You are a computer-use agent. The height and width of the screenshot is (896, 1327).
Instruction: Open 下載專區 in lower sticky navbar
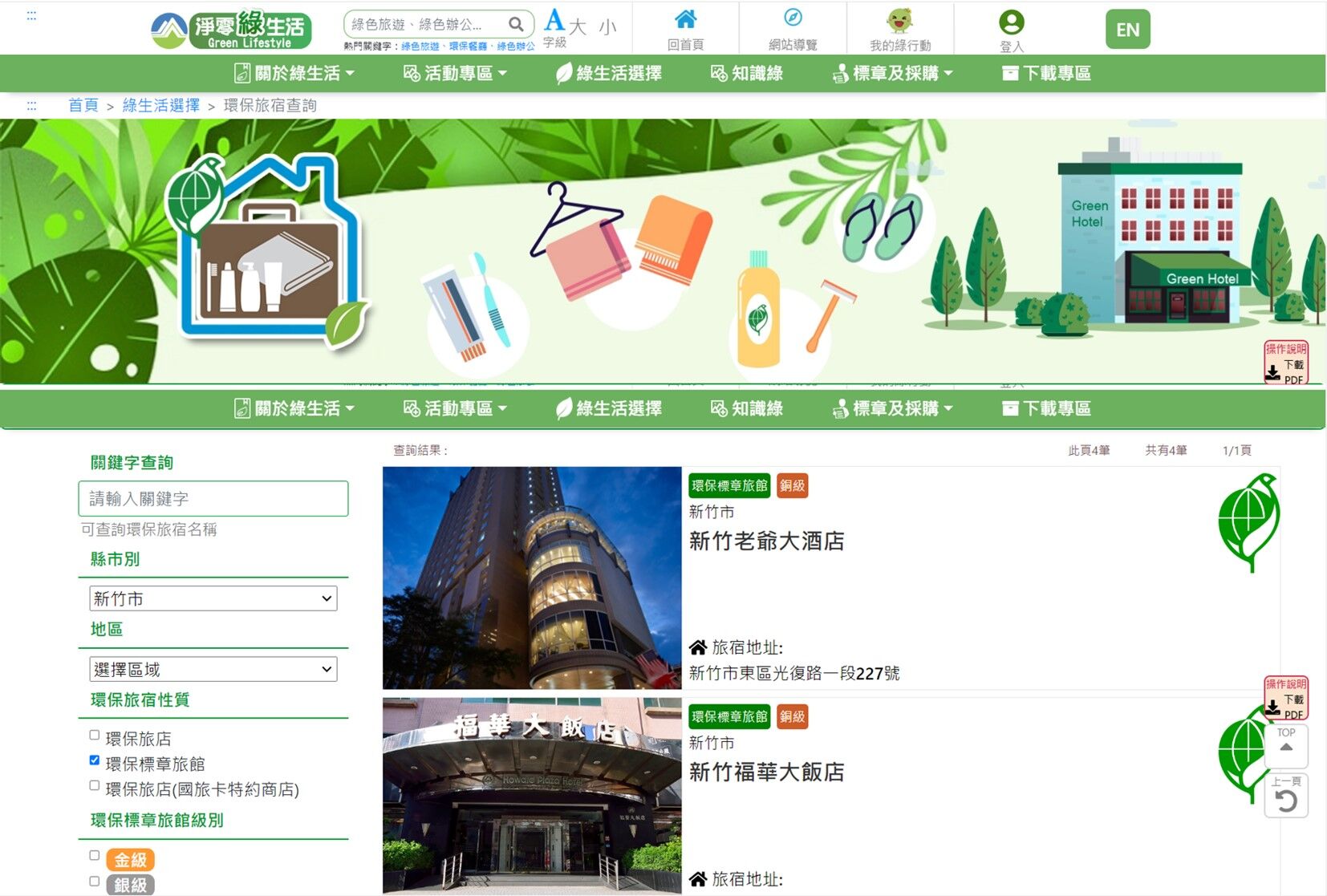point(1046,408)
